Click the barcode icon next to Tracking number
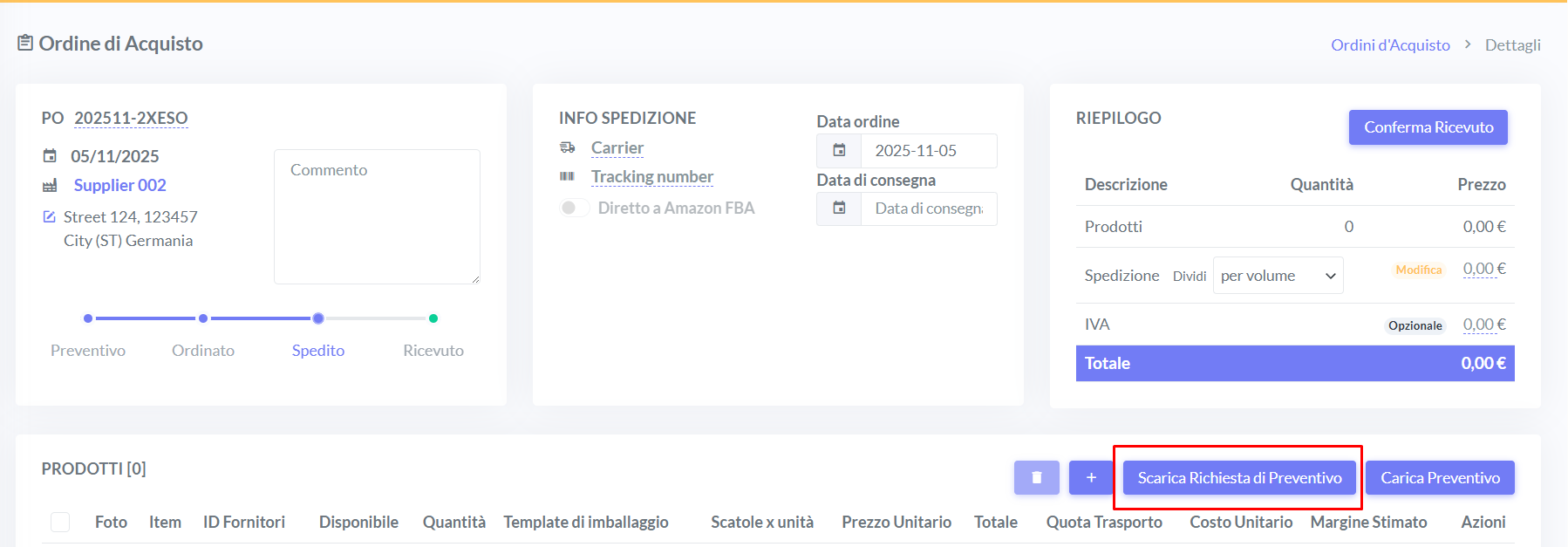The width and height of the screenshot is (1568, 547). click(568, 176)
